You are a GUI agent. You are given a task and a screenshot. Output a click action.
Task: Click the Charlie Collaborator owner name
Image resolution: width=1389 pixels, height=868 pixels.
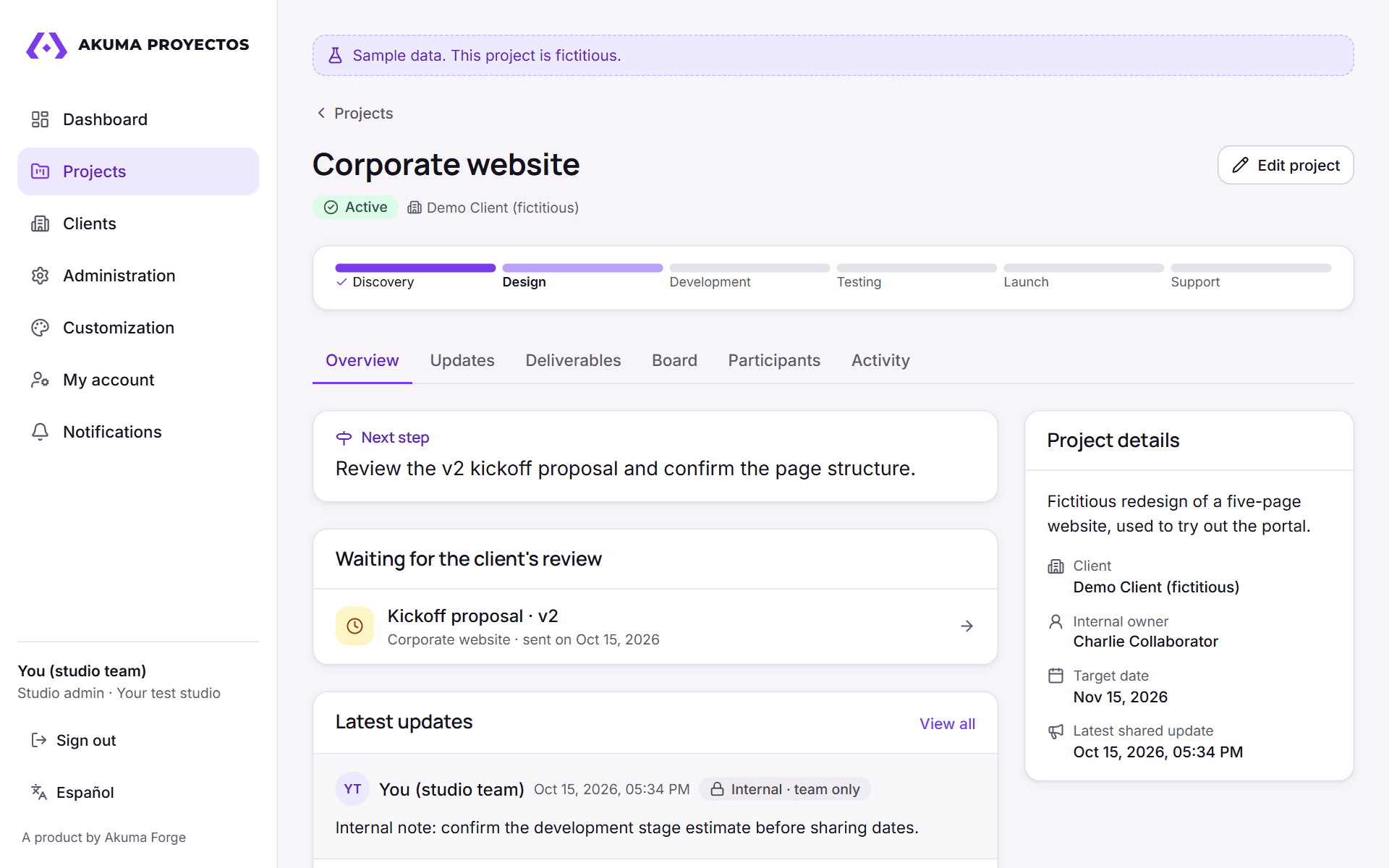click(x=1145, y=642)
